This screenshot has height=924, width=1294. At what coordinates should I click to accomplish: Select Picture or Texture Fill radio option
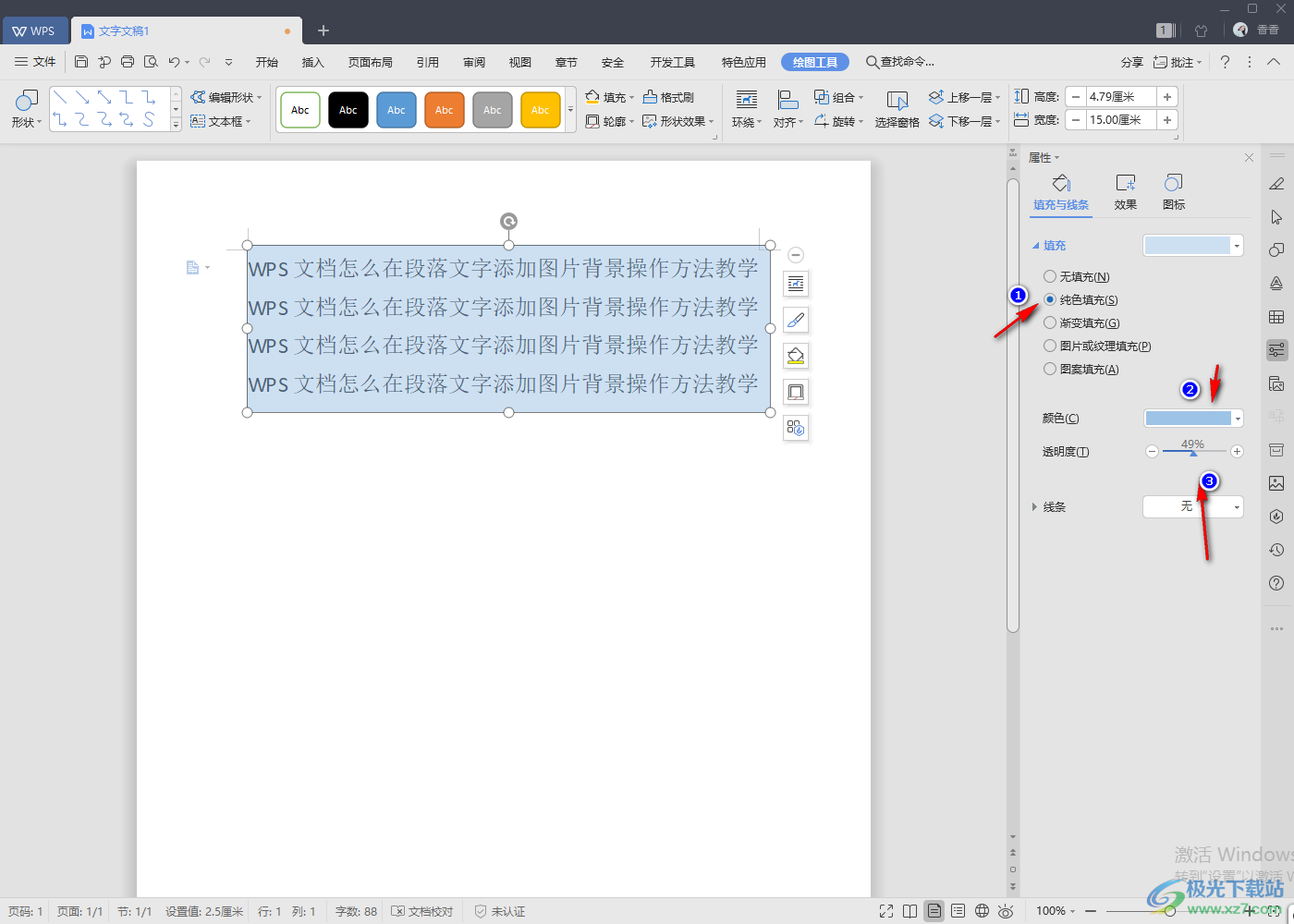[1050, 346]
